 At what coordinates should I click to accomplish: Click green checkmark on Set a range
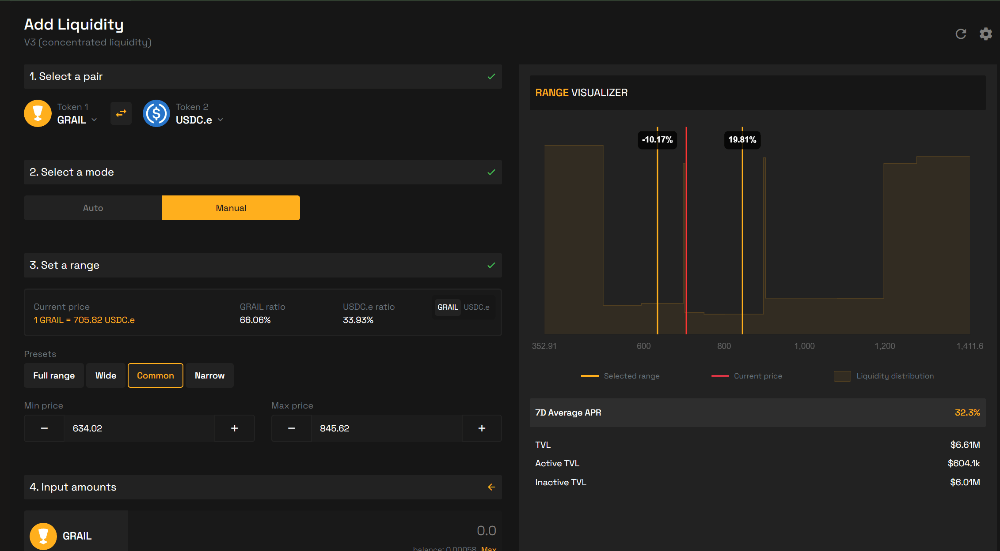point(491,265)
